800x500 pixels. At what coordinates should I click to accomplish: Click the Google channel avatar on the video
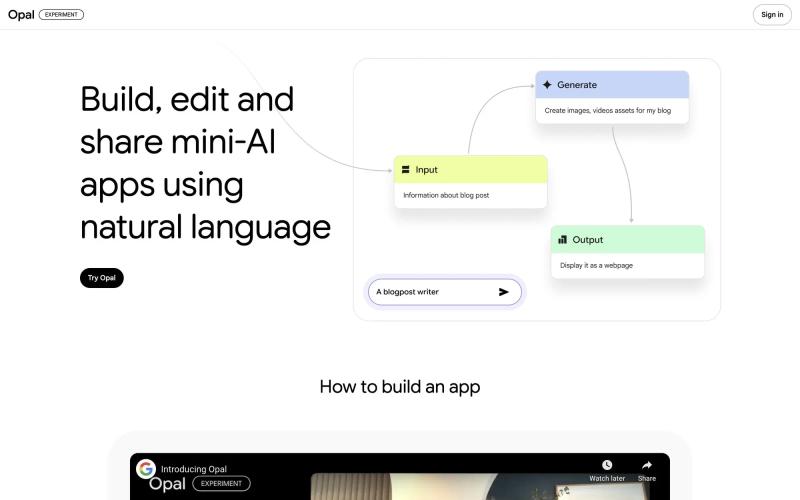tap(145, 468)
